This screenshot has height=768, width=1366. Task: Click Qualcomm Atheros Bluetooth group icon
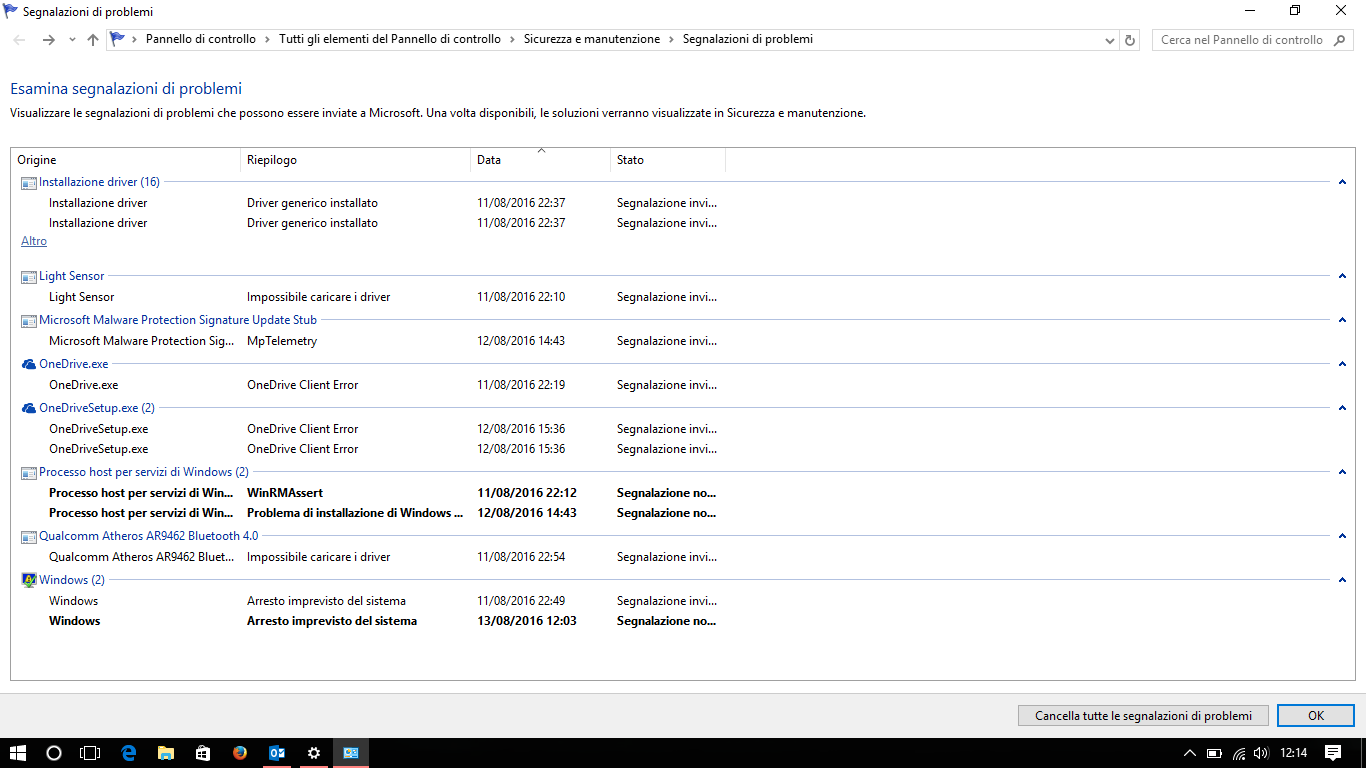(x=28, y=537)
